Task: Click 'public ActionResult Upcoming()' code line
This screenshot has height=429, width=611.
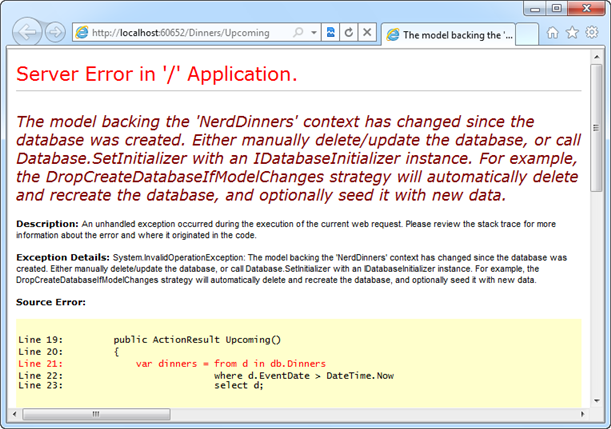Action: tap(197, 340)
